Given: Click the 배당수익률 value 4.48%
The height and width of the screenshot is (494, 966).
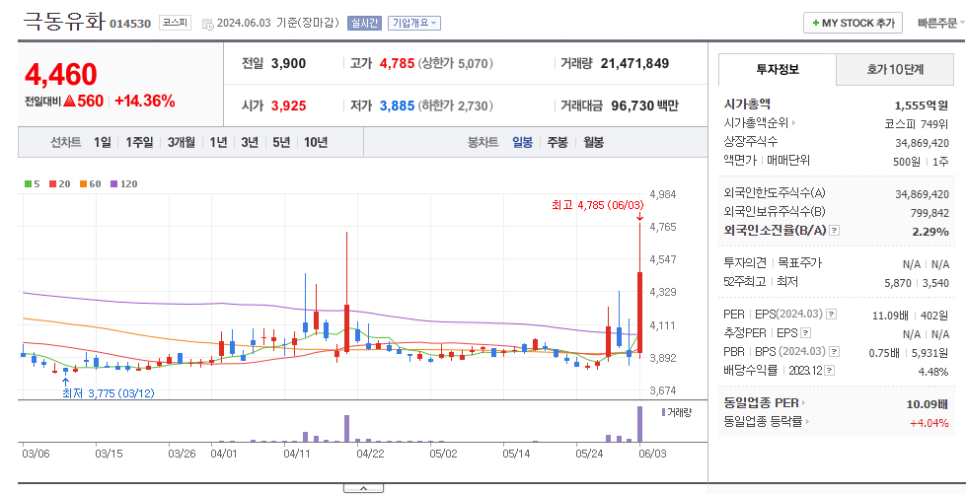Looking at the screenshot, I should tap(933, 371).
